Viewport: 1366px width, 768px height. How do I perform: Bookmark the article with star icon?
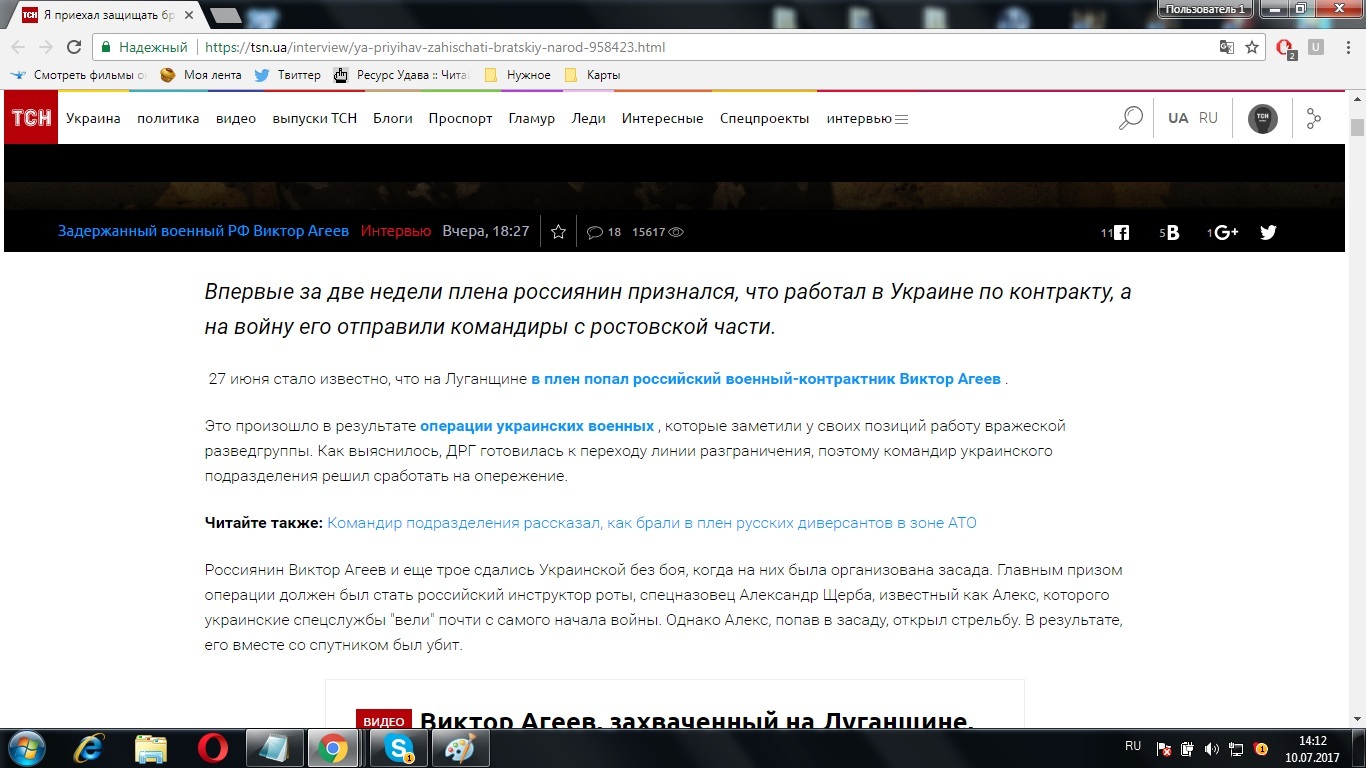click(x=558, y=232)
